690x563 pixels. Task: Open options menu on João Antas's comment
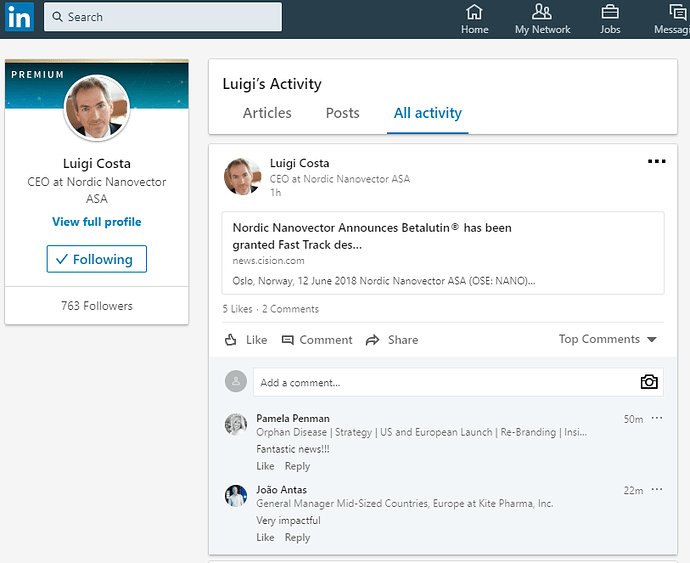[657, 489]
